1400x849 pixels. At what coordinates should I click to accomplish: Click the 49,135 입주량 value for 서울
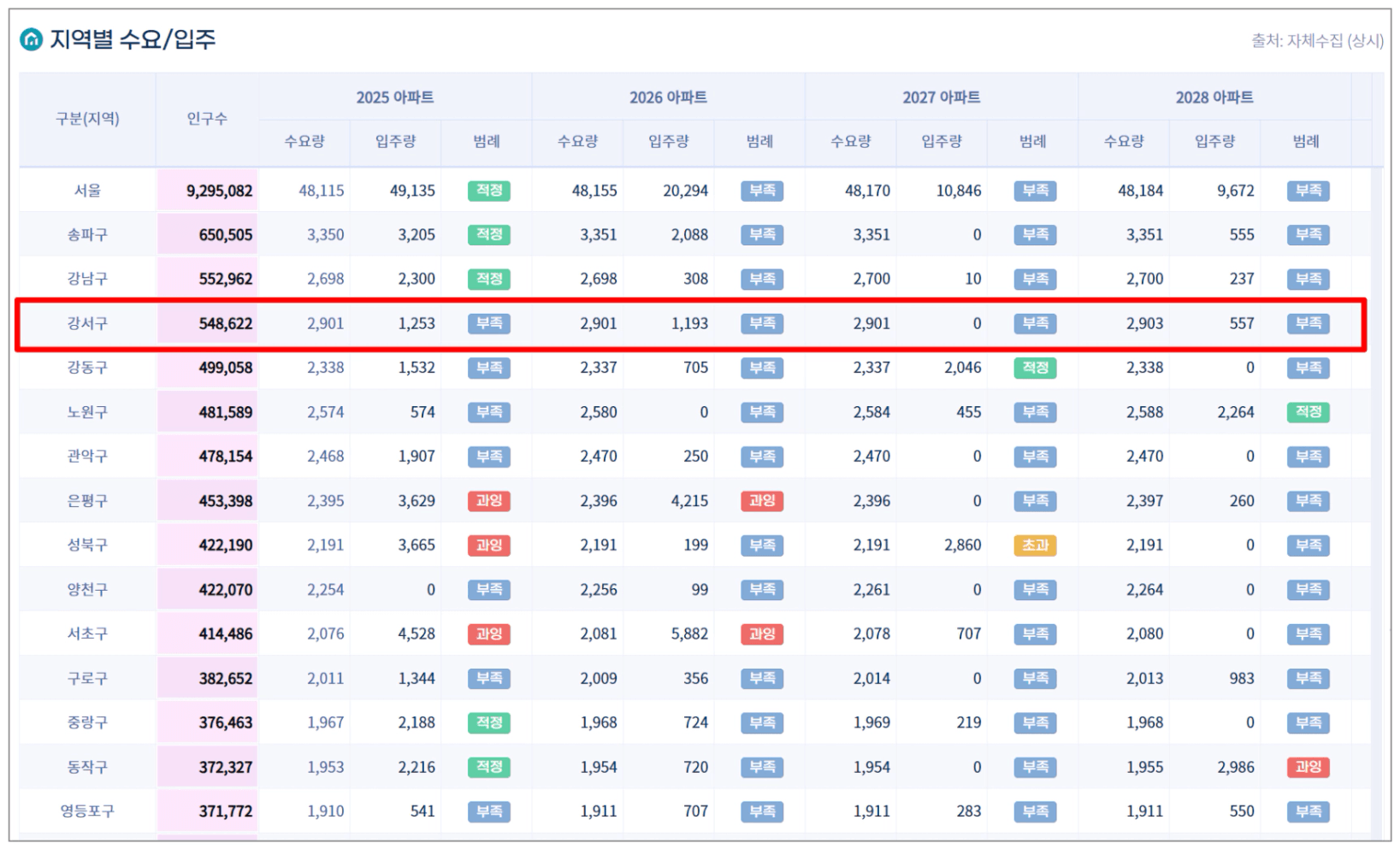click(412, 191)
